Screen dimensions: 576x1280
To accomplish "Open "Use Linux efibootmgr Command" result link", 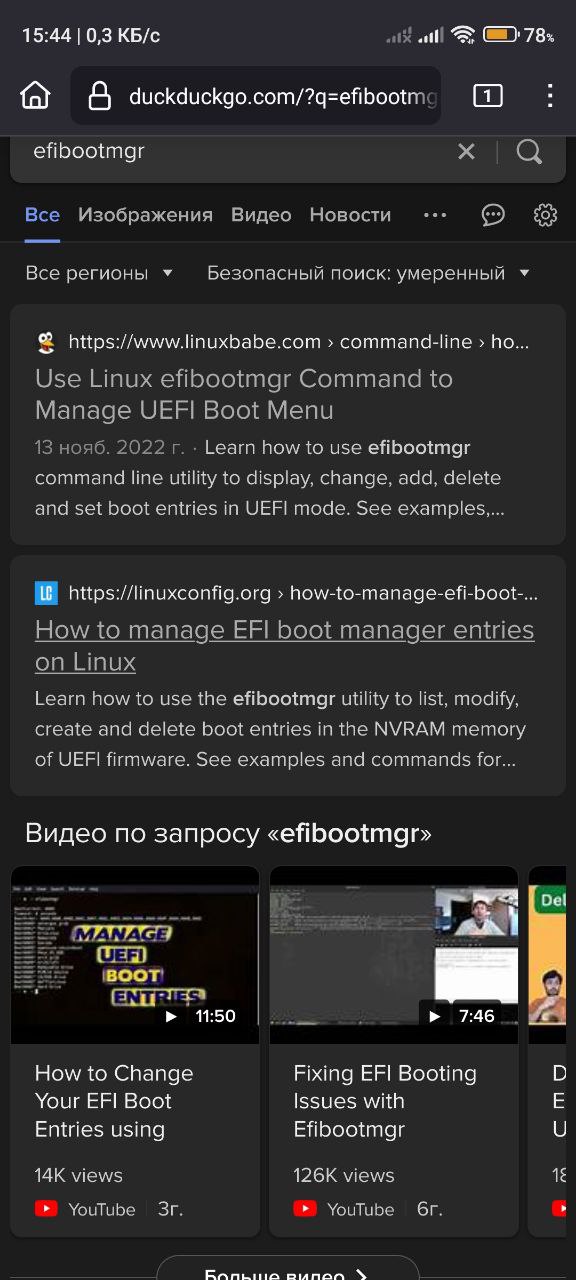I will tap(244, 394).
